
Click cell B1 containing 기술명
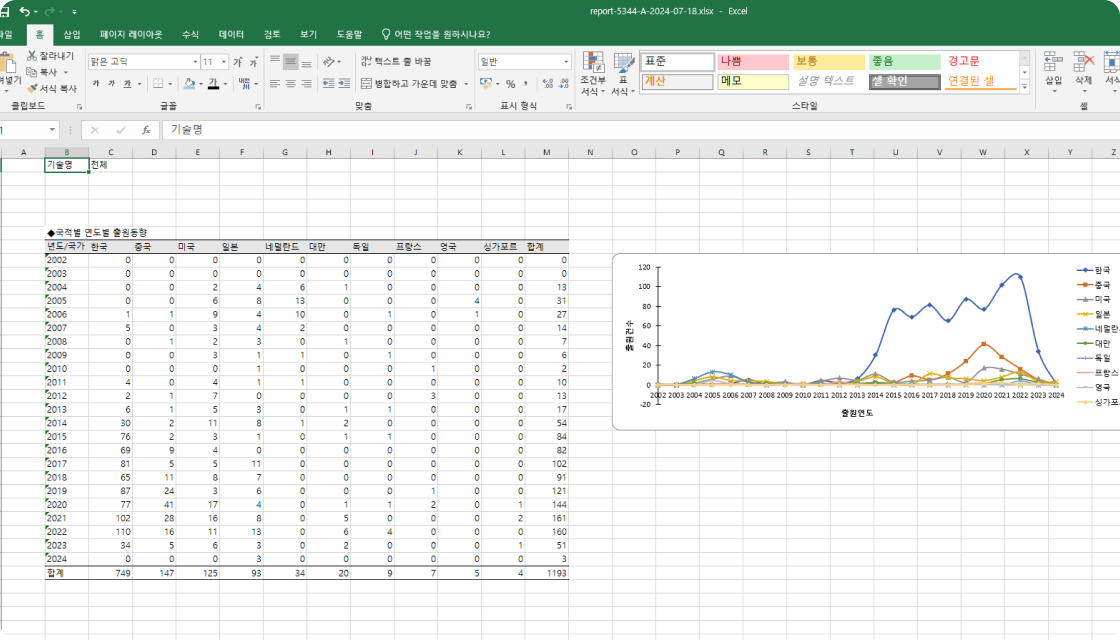point(66,165)
